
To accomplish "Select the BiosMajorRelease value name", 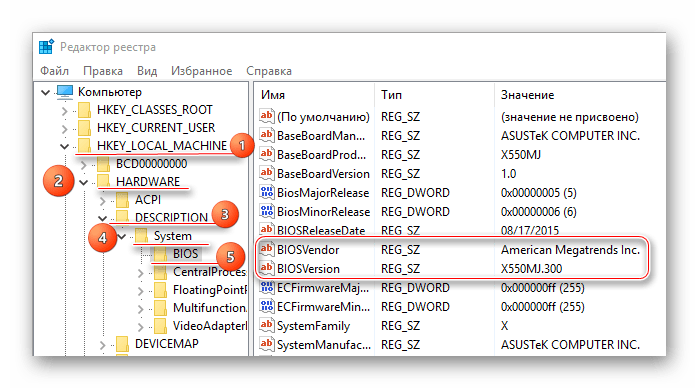I will pyautogui.click(x=323, y=193).
